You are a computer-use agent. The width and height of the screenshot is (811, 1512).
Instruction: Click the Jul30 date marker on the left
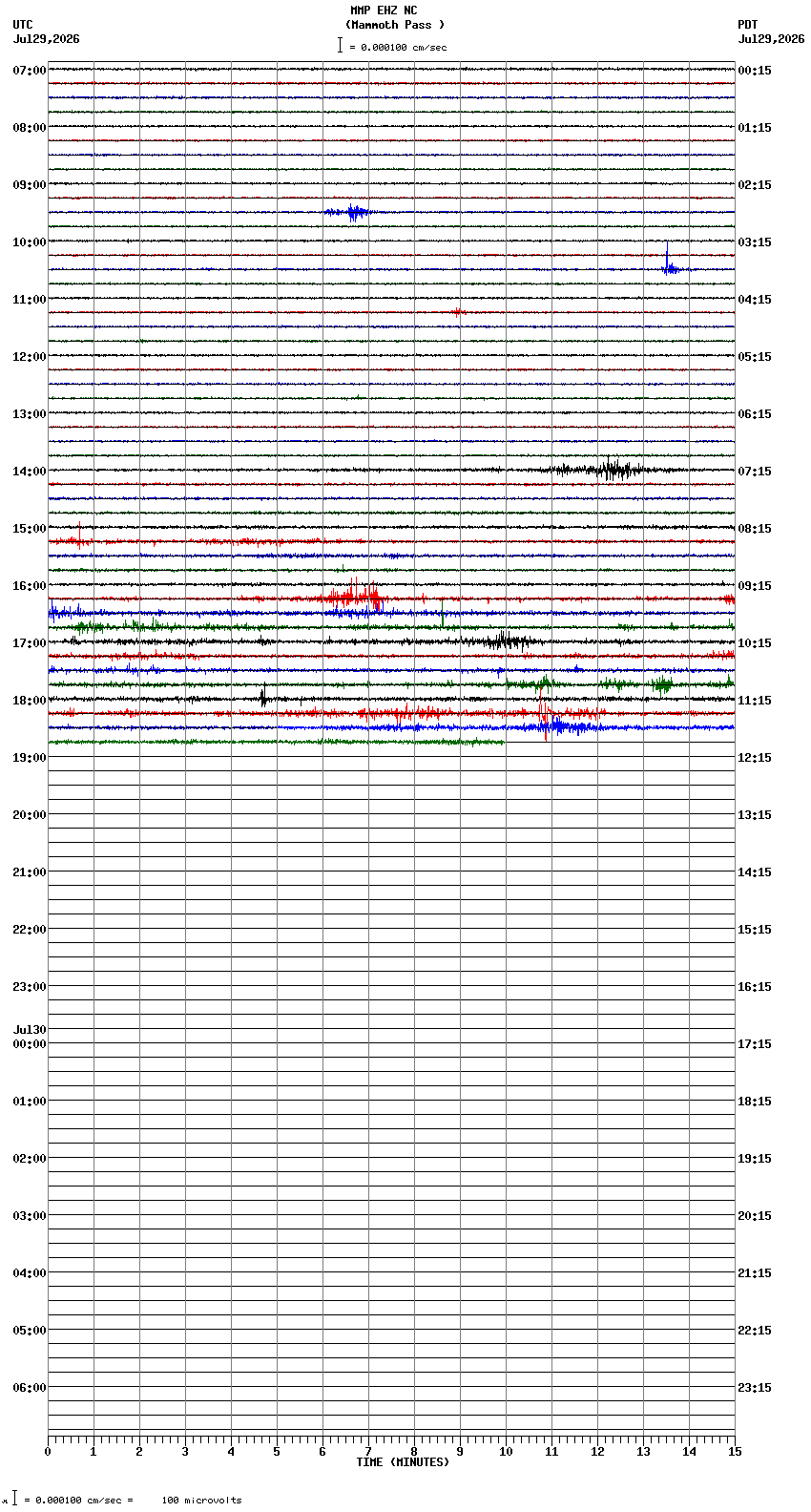[x=30, y=1029]
